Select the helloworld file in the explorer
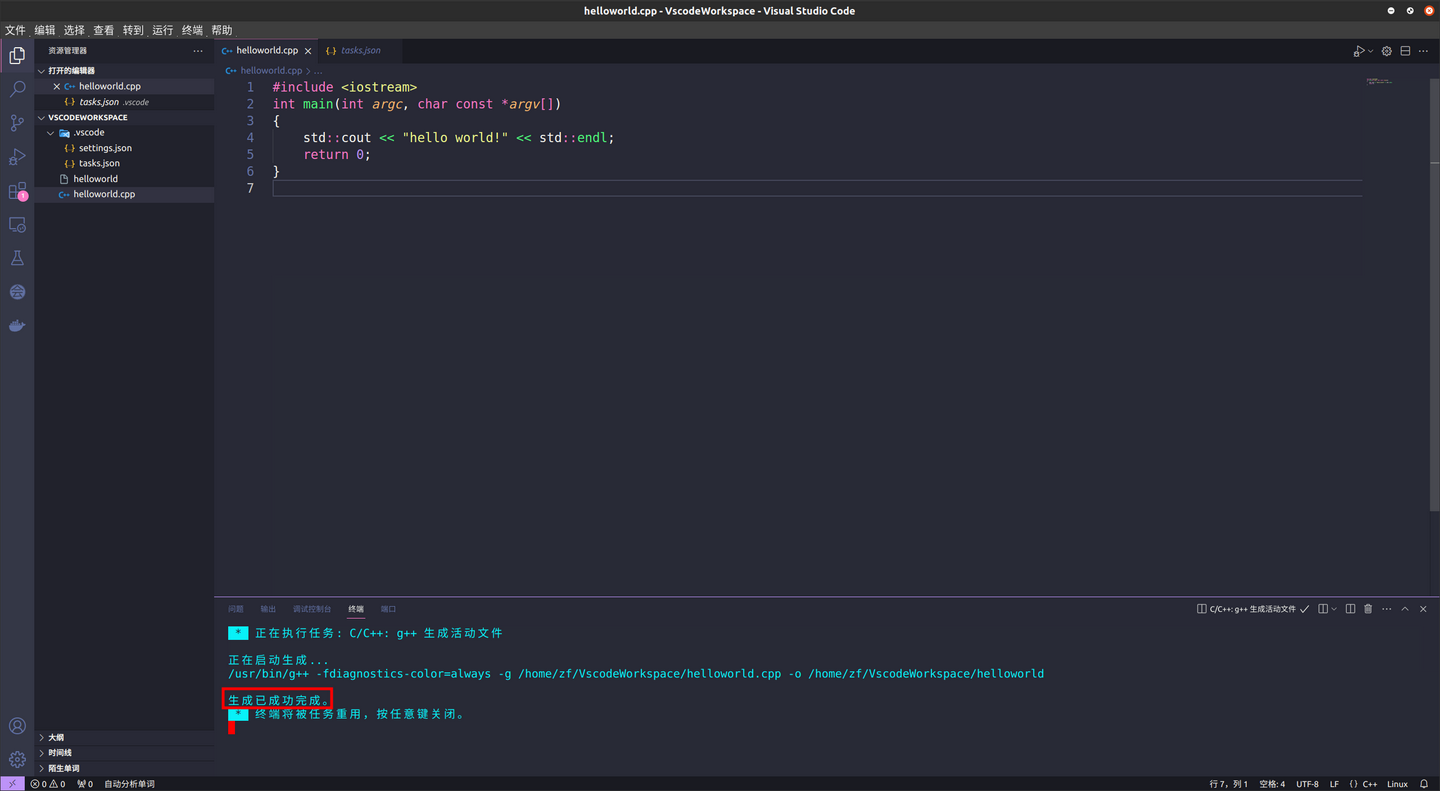 click(95, 178)
